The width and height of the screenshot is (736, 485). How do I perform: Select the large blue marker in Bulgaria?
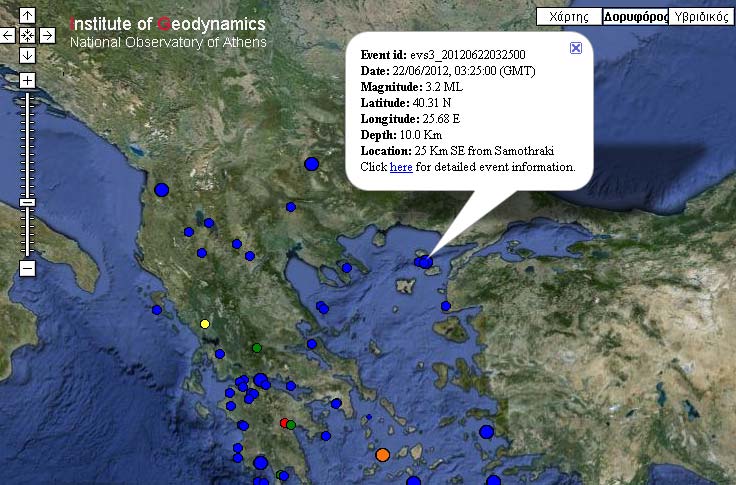312,164
